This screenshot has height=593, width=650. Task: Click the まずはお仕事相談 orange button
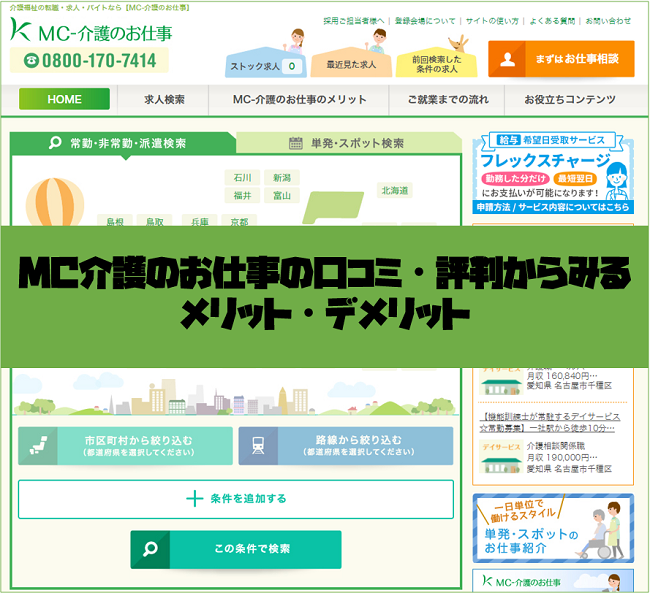561,59
